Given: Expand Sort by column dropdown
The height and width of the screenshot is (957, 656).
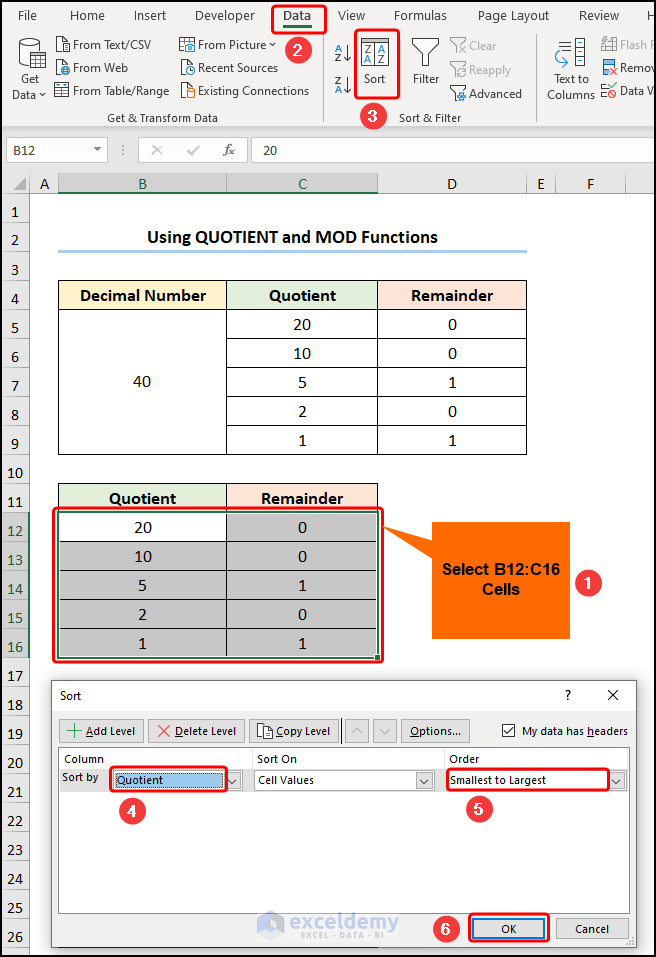Looking at the screenshot, I should pos(233,781).
